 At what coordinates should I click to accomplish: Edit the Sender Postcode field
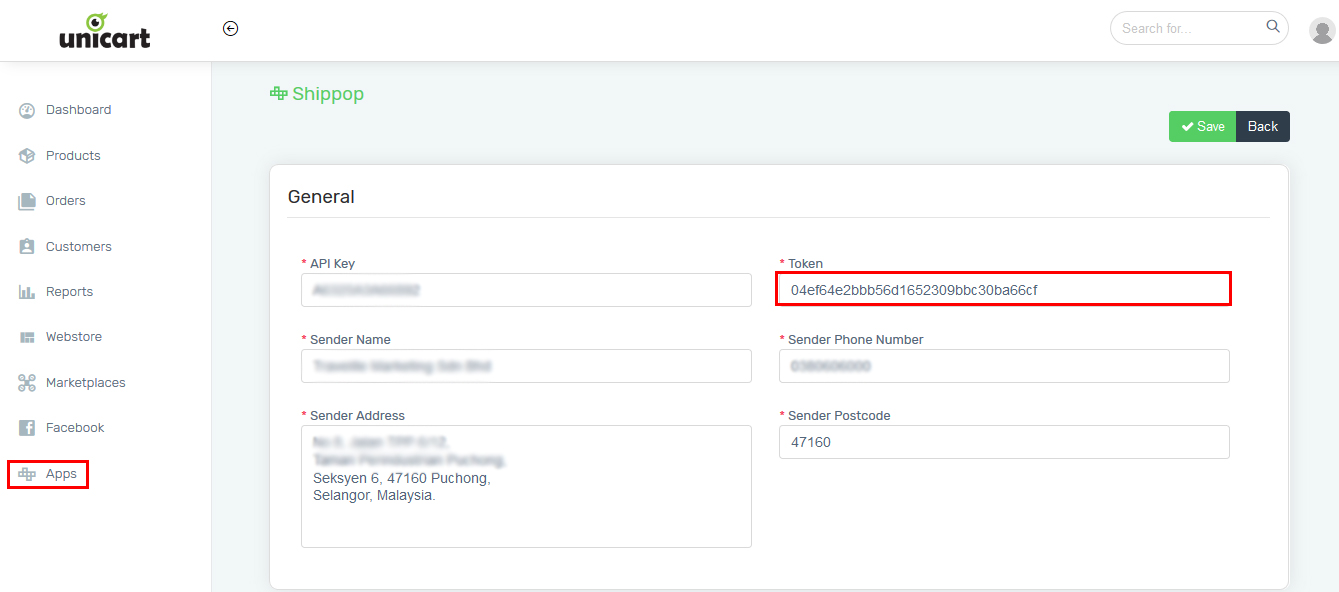1004,442
